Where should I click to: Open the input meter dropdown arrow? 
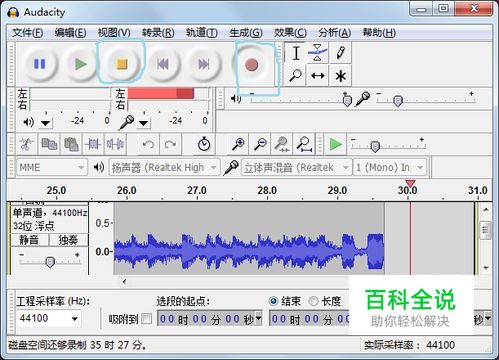click(144, 123)
